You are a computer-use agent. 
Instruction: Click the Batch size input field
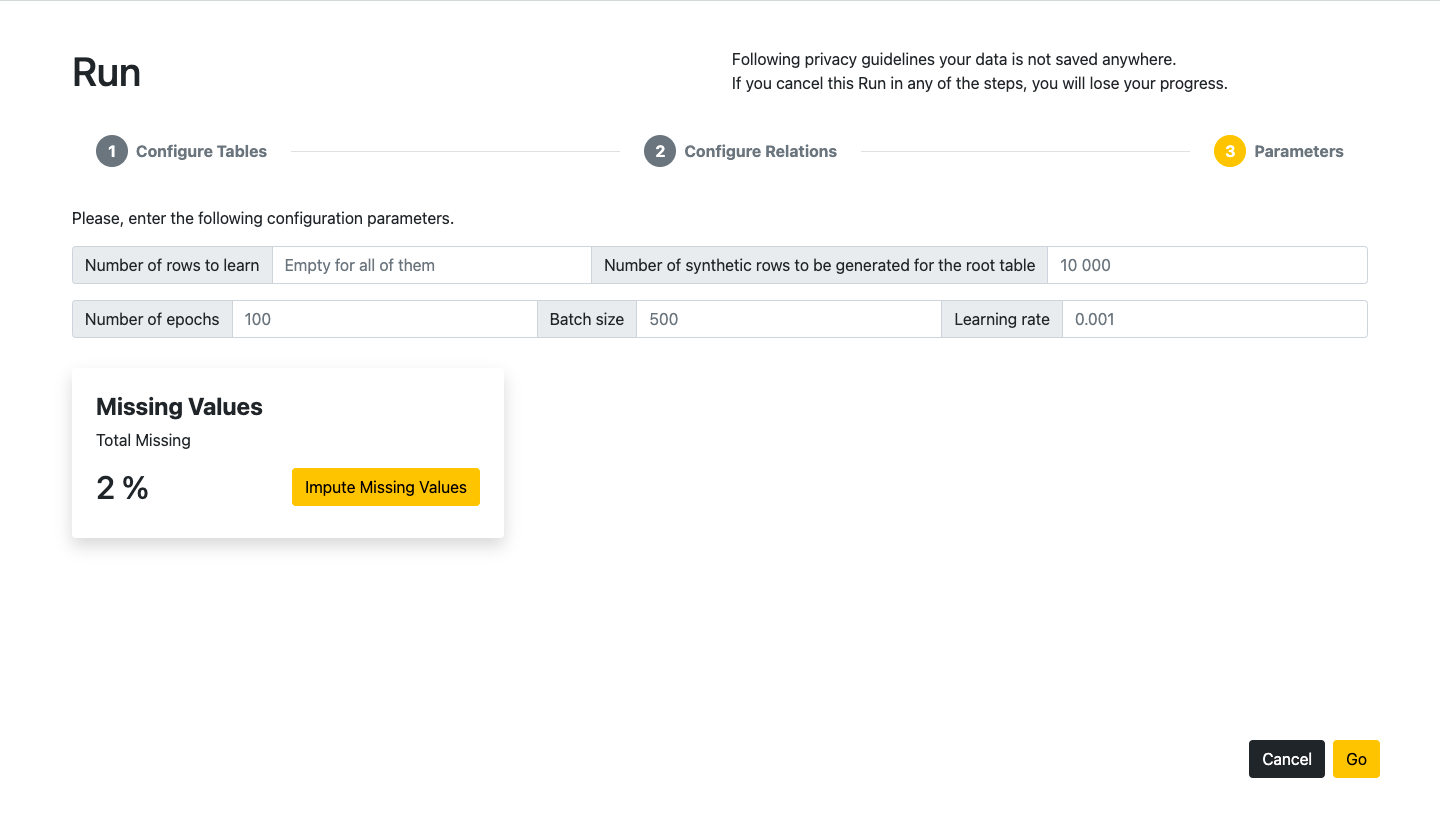point(788,320)
